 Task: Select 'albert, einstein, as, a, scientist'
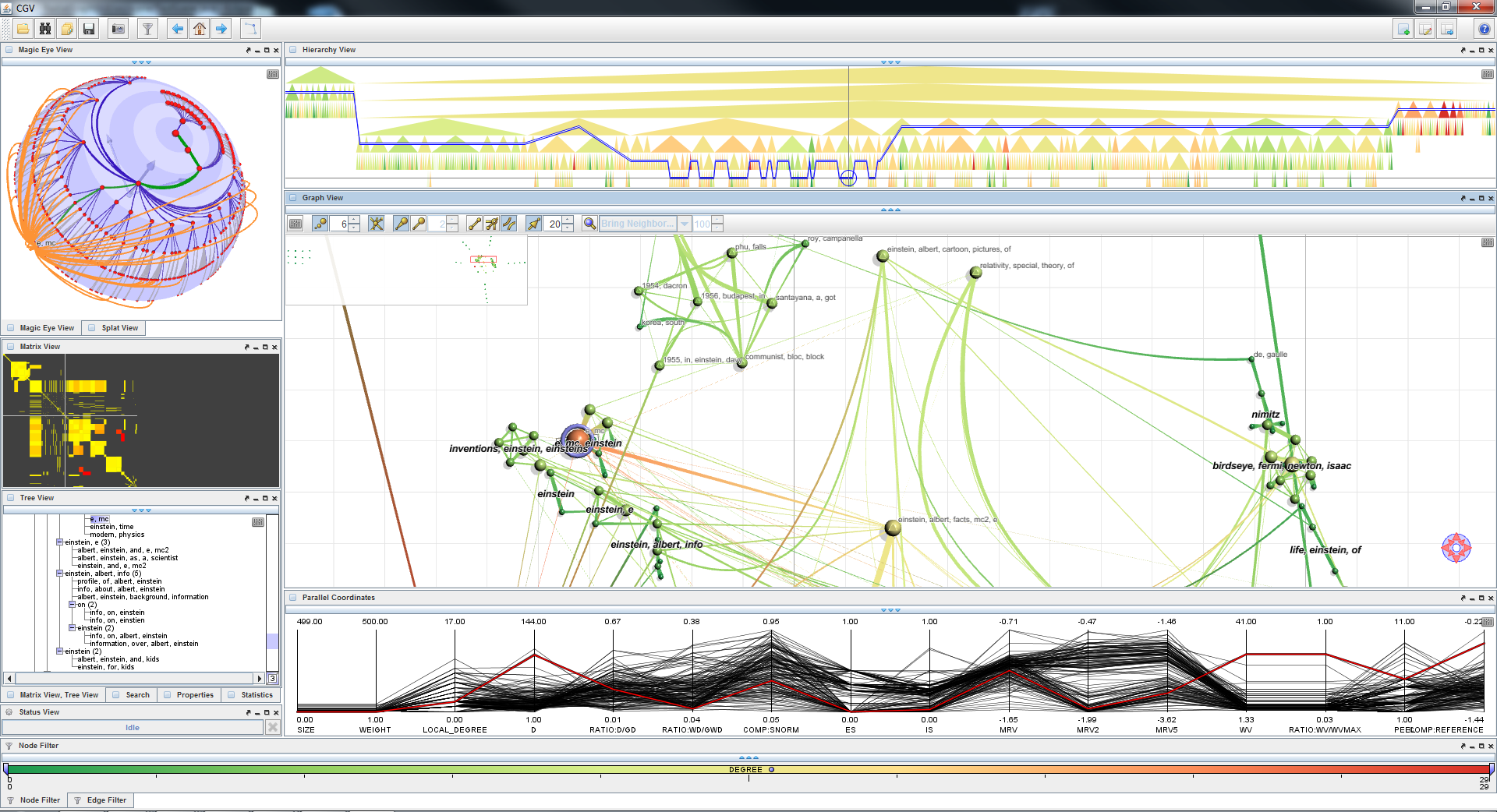[128, 558]
